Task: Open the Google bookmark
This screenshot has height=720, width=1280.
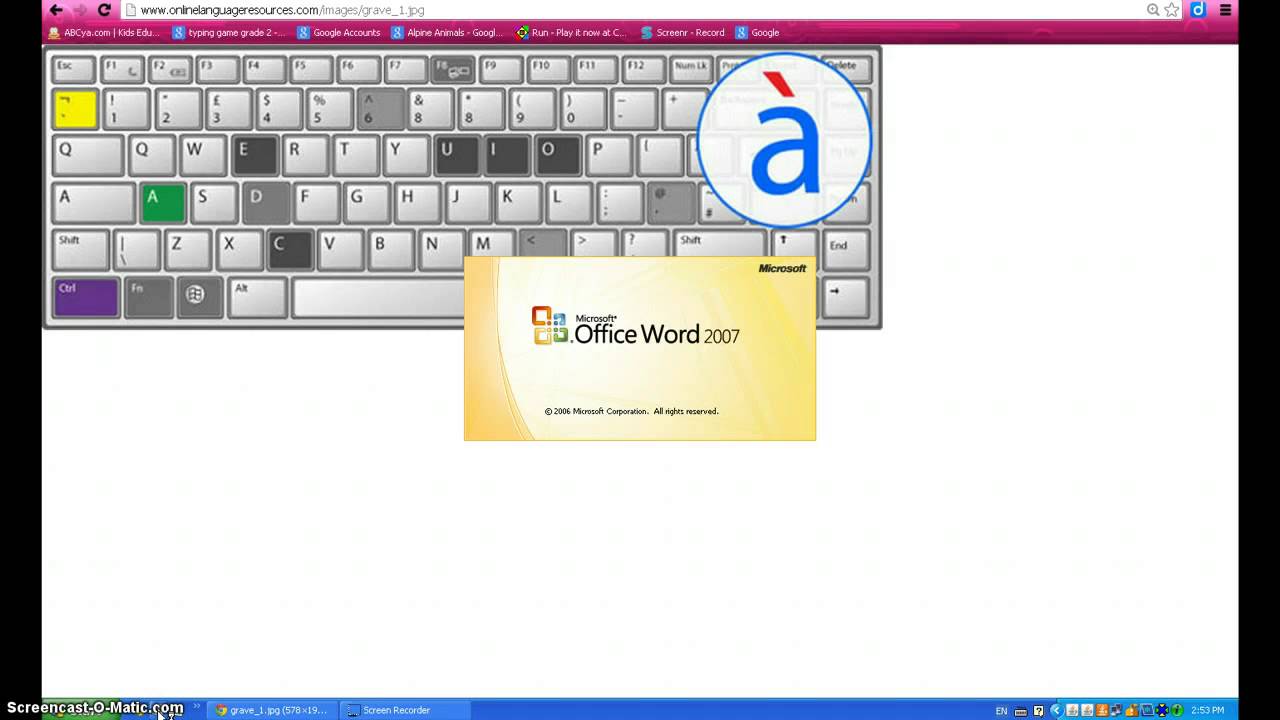Action: click(x=757, y=32)
